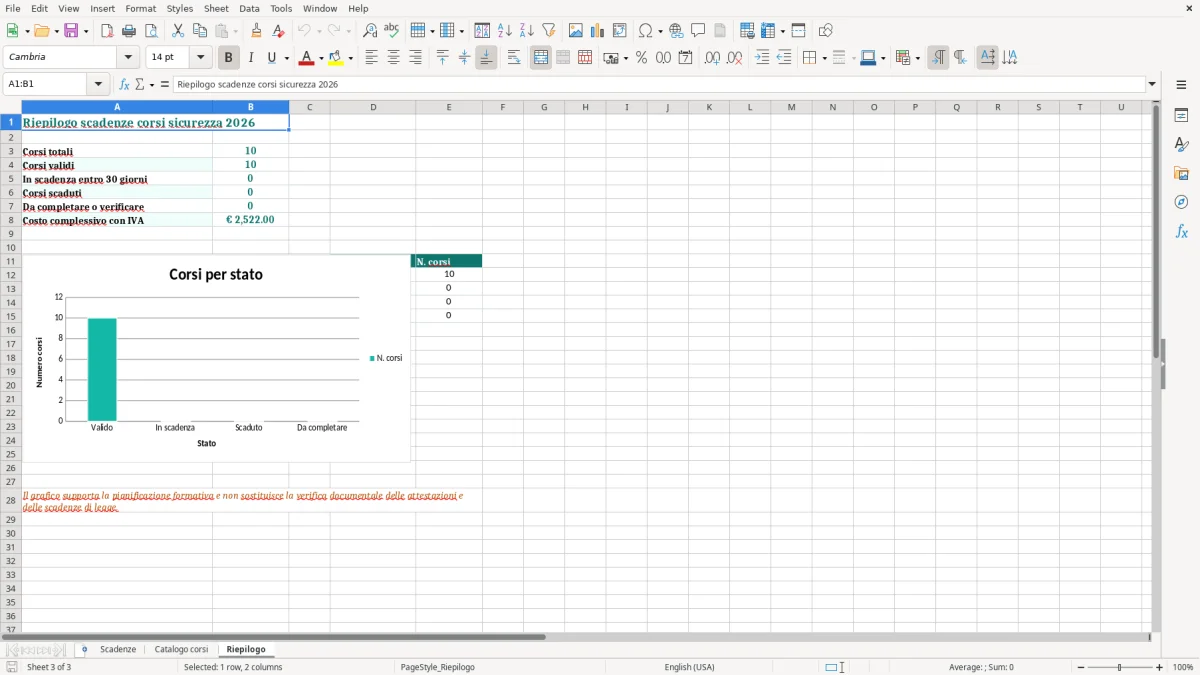Click the Cut scissors icon
The width and height of the screenshot is (1200, 675).
(178, 31)
